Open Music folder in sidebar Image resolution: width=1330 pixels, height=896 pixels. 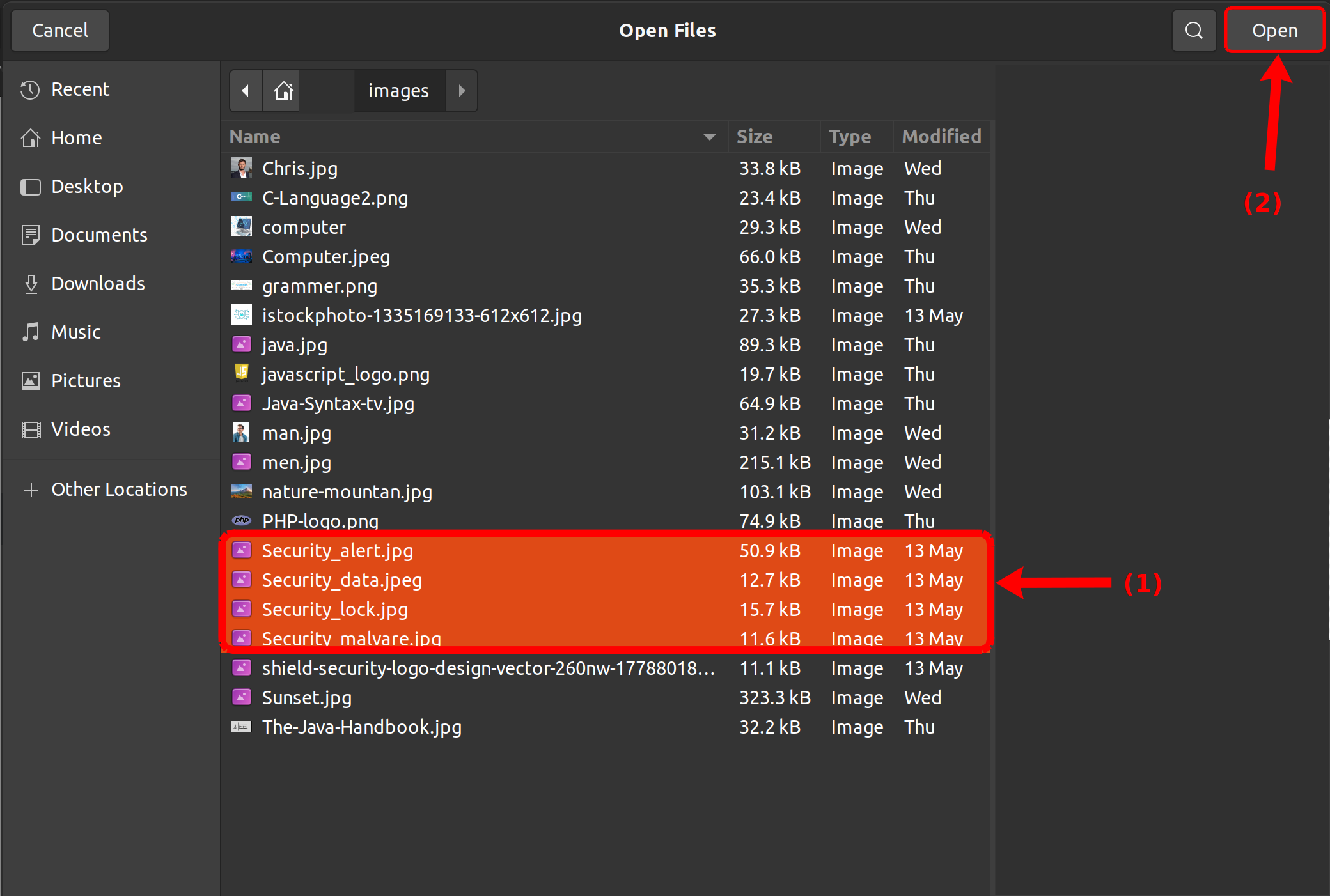pos(75,332)
